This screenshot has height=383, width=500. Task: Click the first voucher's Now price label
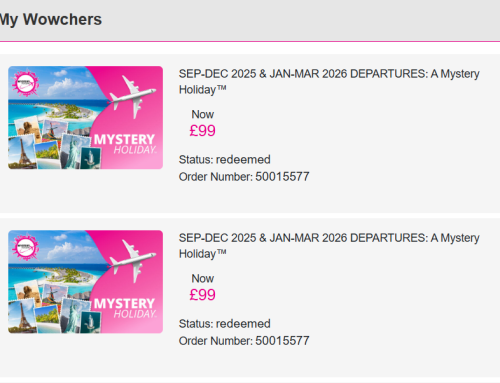click(202, 114)
